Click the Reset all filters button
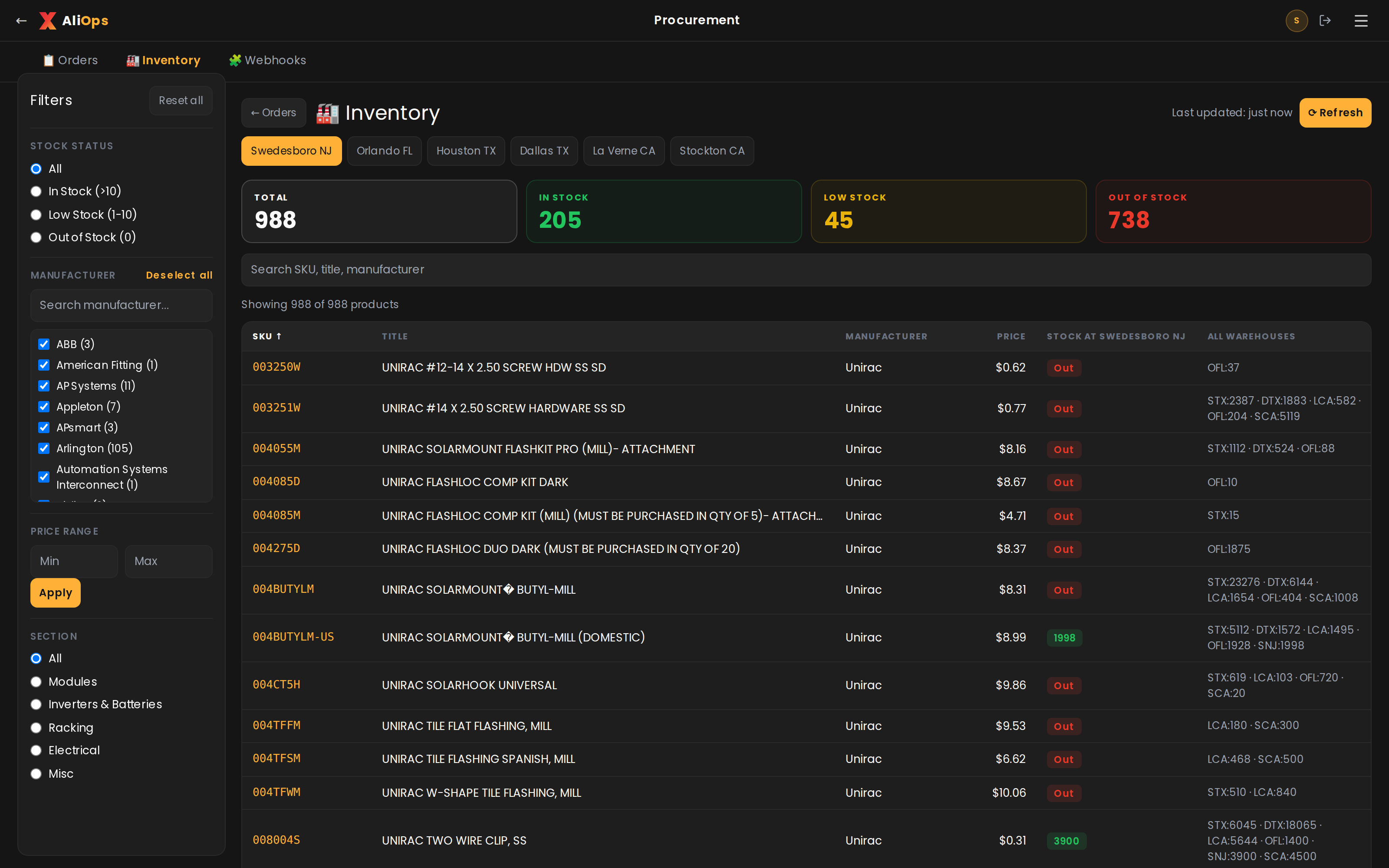This screenshot has height=868, width=1389. tap(181, 100)
